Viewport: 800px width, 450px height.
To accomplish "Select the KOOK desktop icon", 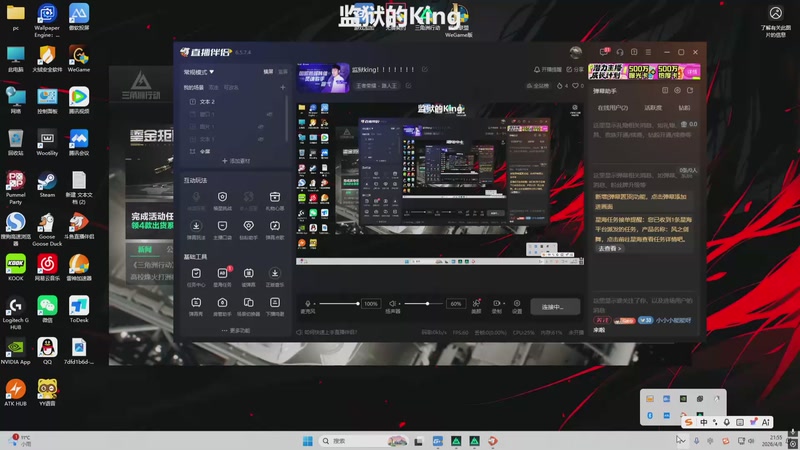I will 15,267.
